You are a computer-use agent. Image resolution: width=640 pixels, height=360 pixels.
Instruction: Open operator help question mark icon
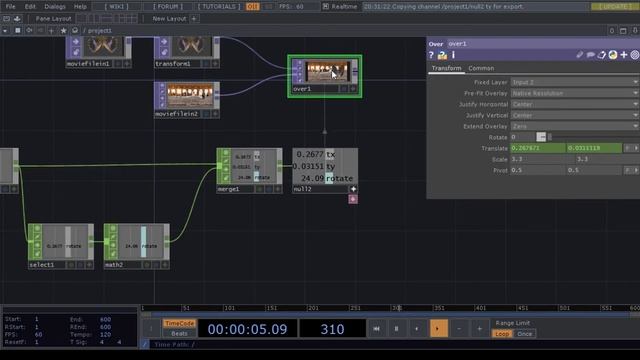click(431, 55)
